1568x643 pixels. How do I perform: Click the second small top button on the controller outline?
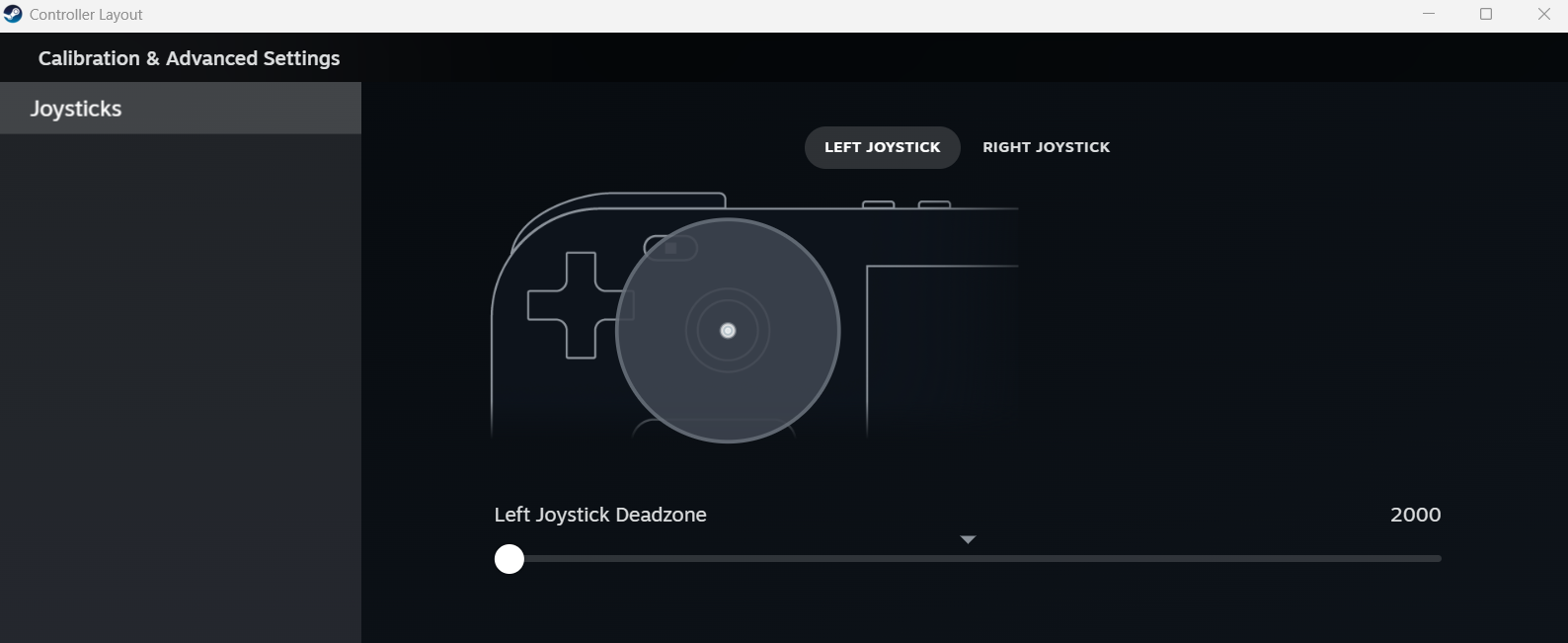click(934, 204)
